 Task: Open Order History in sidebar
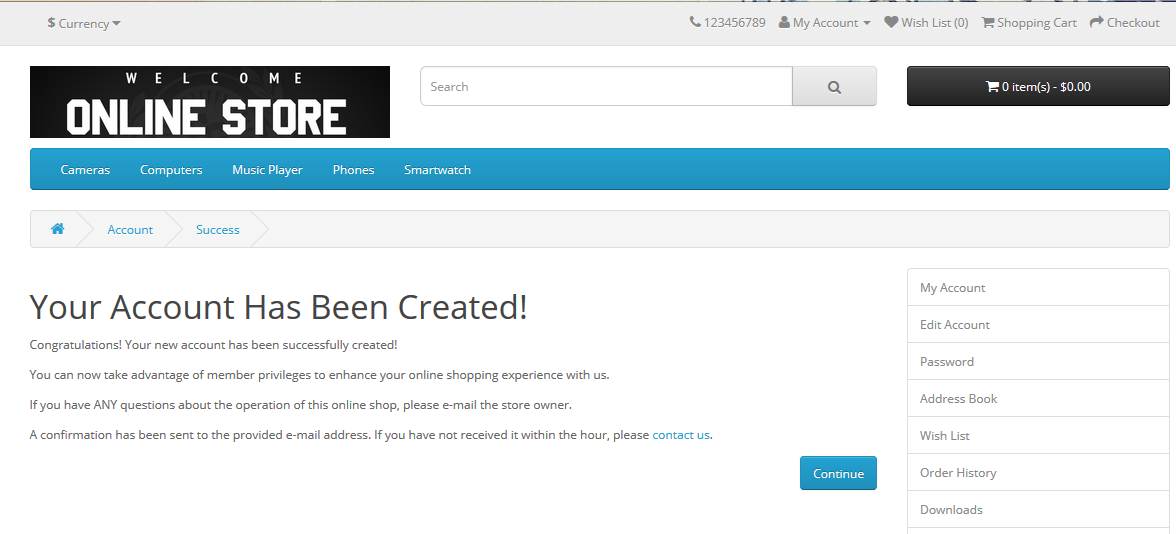tap(1038, 472)
